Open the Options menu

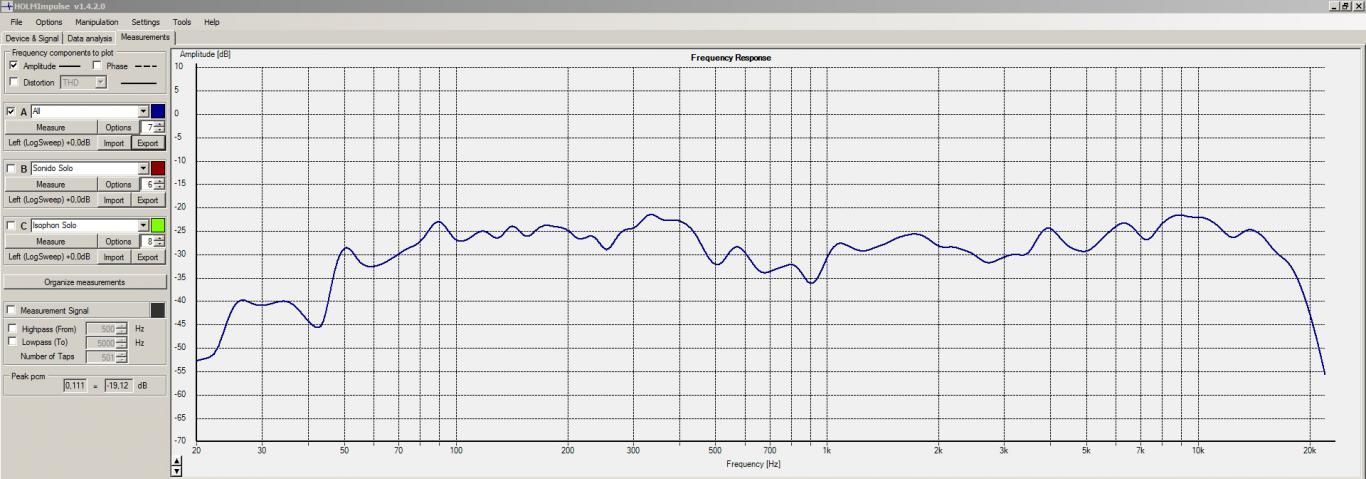(x=48, y=22)
